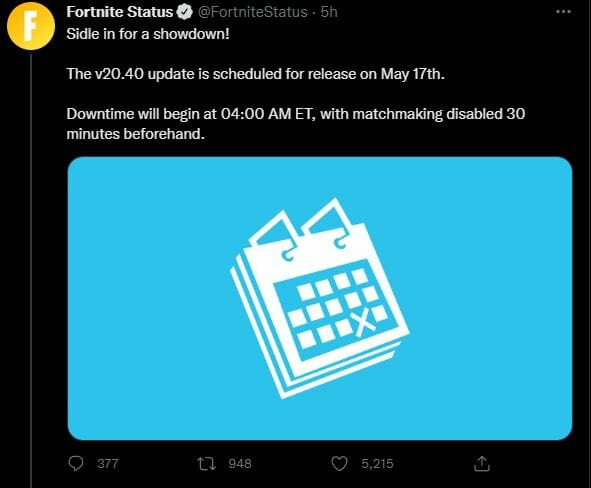Click the downtime 04:00 AM ET sentence
Image resolution: width=591 pixels, height=488 pixels.
(x=296, y=124)
